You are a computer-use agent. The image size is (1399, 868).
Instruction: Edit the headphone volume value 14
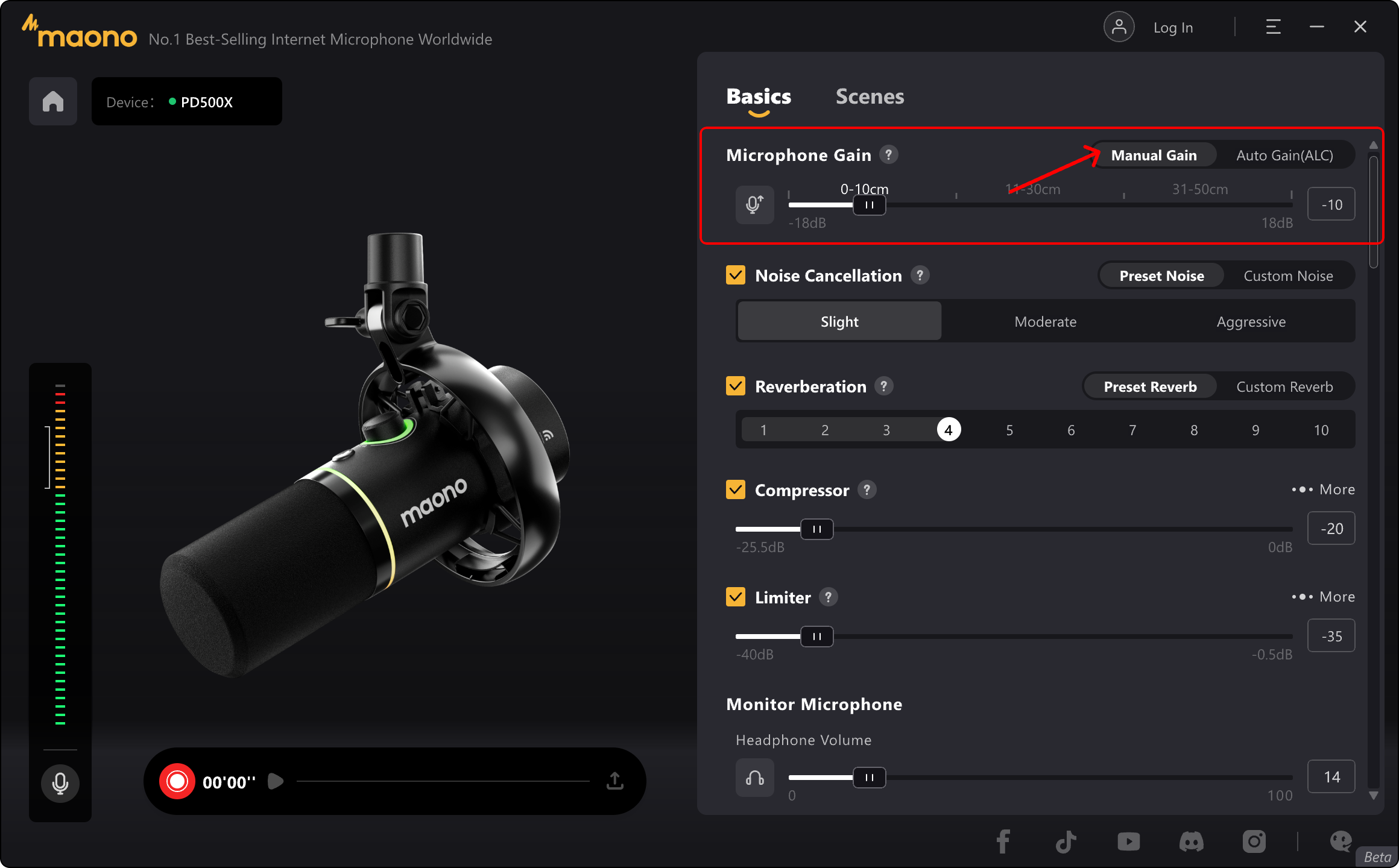coord(1331,777)
